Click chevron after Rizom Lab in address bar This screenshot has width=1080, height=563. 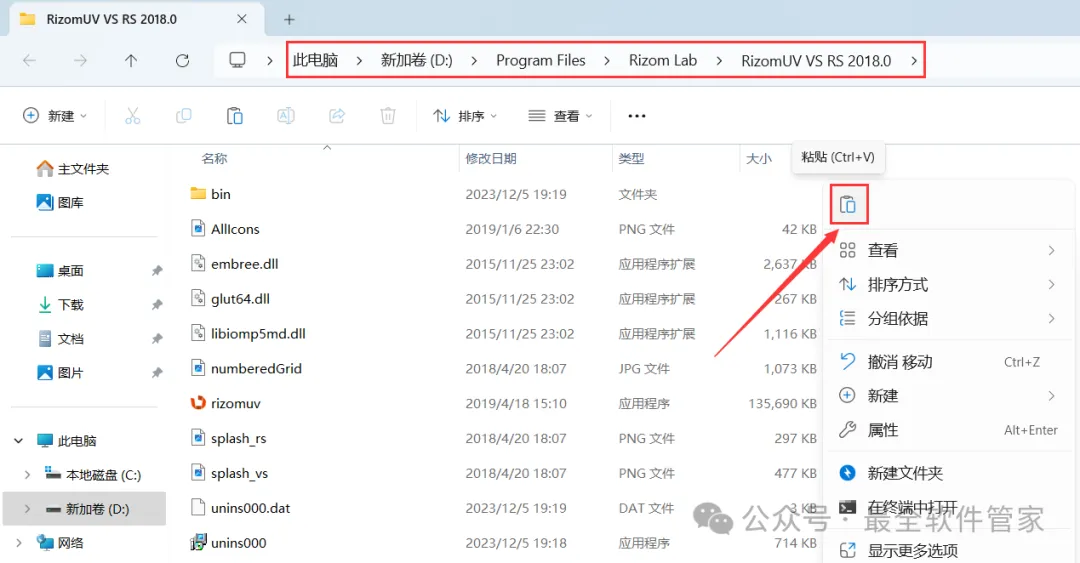click(x=719, y=61)
